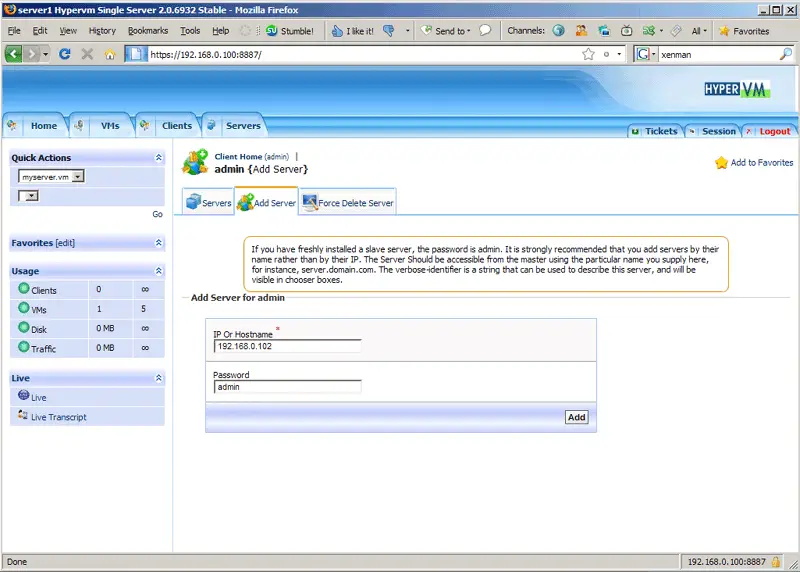The image size is (800, 572).
Task: Expand the All channels dropdown
Action: tap(699, 31)
